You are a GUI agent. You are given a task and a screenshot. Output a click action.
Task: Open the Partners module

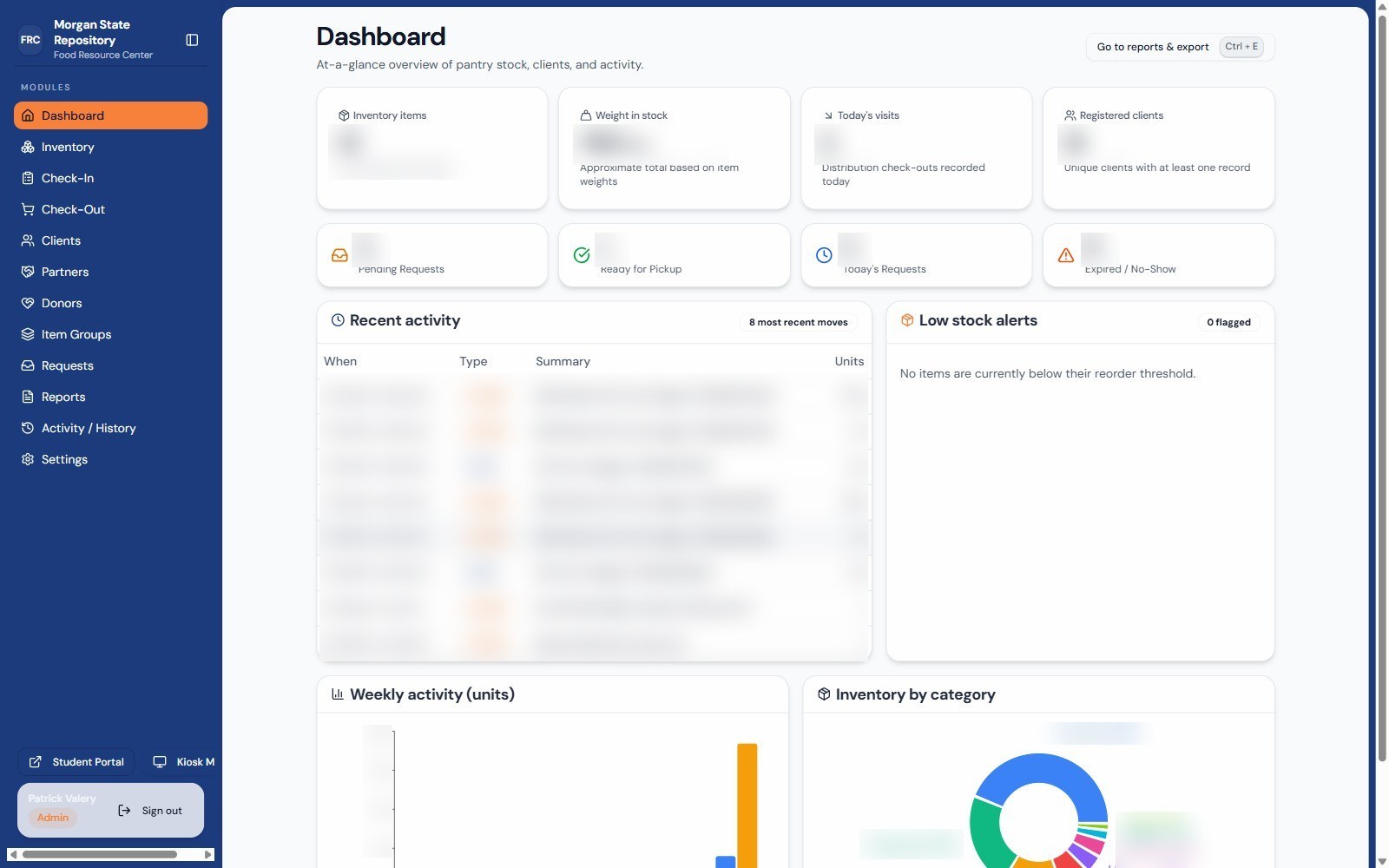click(x=110, y=272)
